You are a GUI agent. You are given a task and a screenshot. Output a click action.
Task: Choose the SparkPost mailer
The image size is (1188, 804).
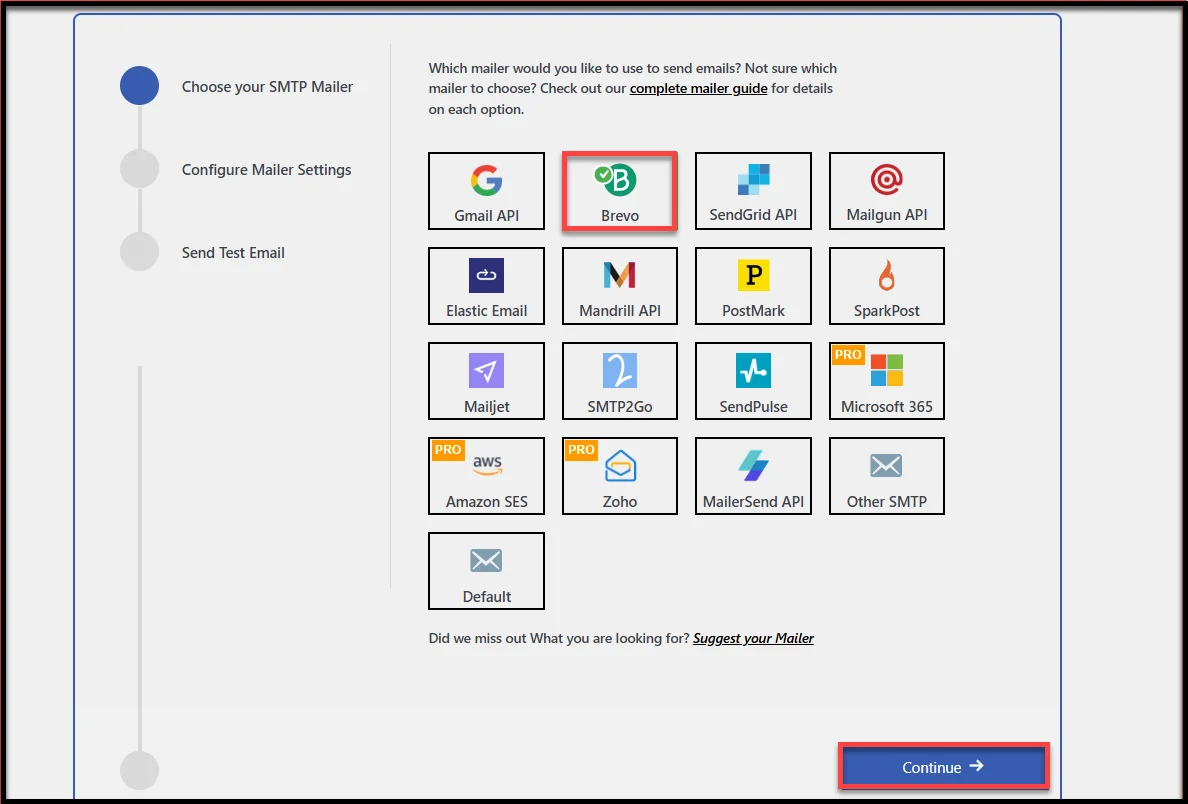click(x=886, y=286)
